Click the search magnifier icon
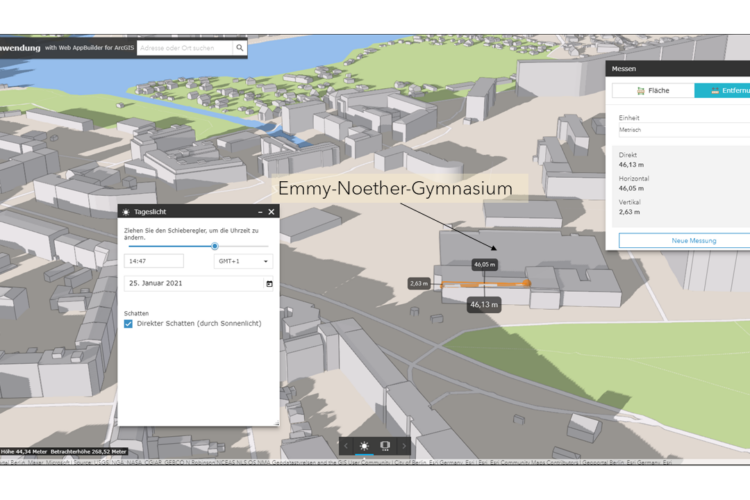Viewport: 750px width, 500px height. pos(240,48)
